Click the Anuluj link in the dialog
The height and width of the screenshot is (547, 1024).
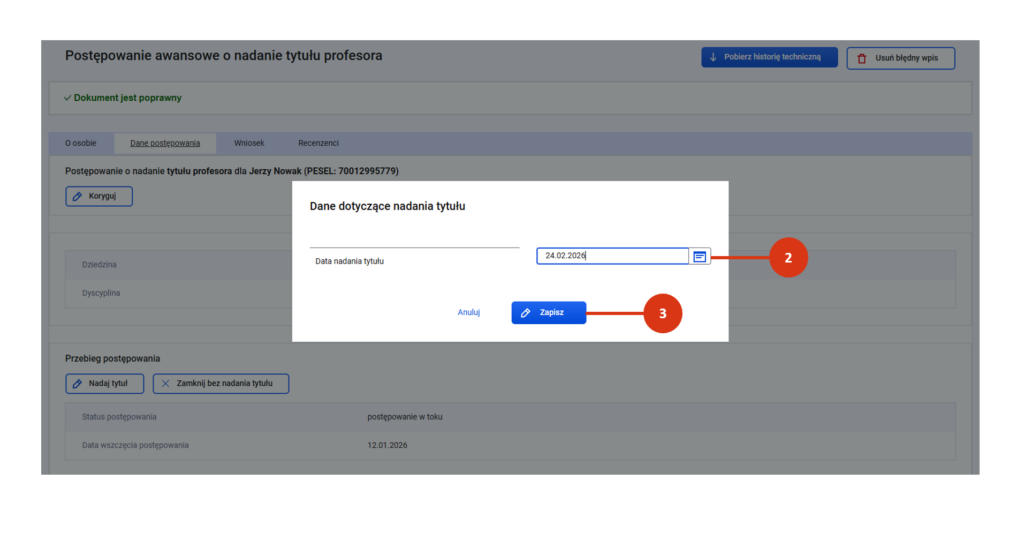pos(469,312)
